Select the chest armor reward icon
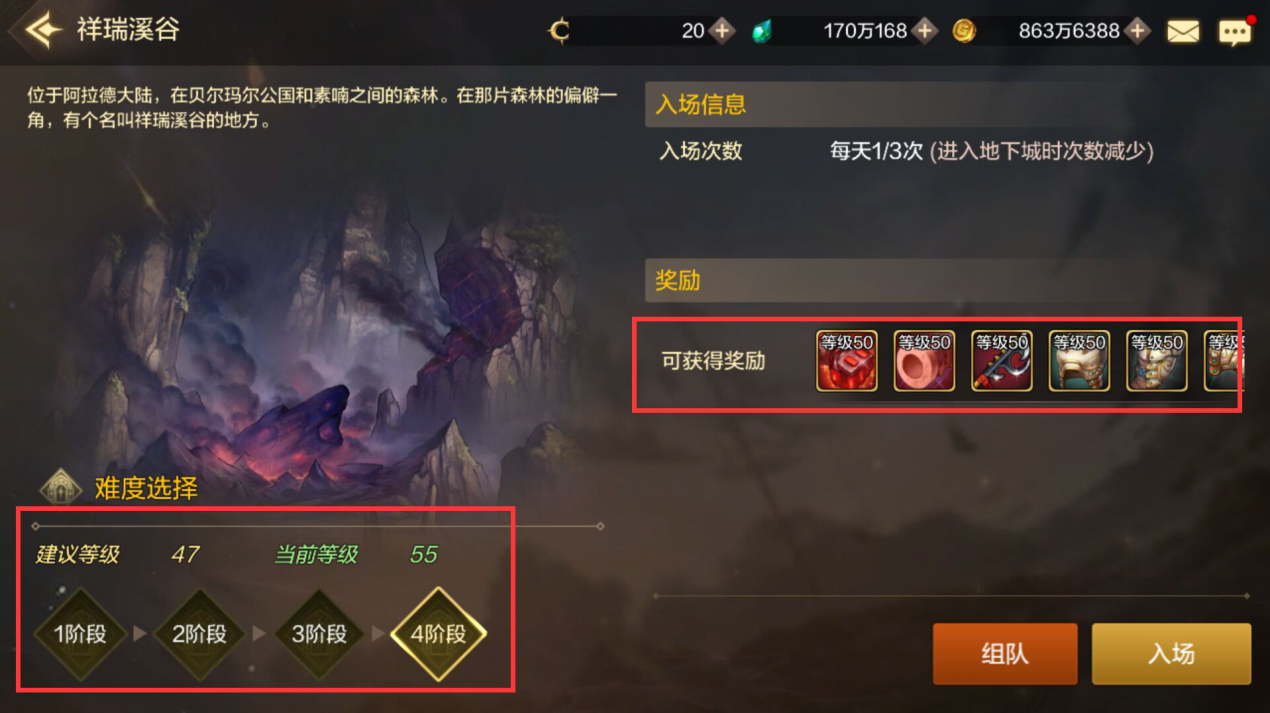1270x713 pixels. click(1157, 360)
